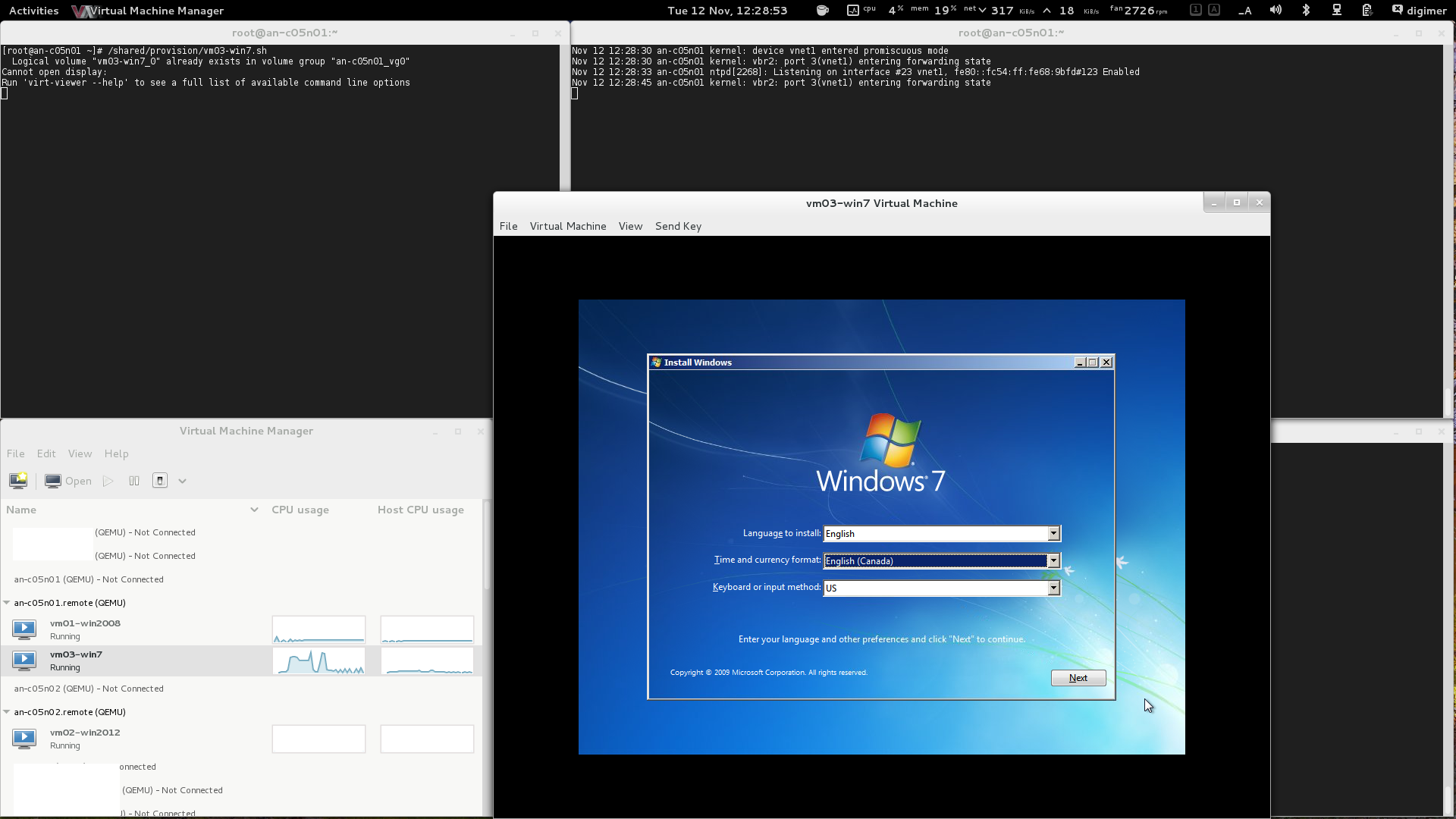Click the Install Windows title bar icon
This screenshot has width=1456, height=819.
point(657,362)
